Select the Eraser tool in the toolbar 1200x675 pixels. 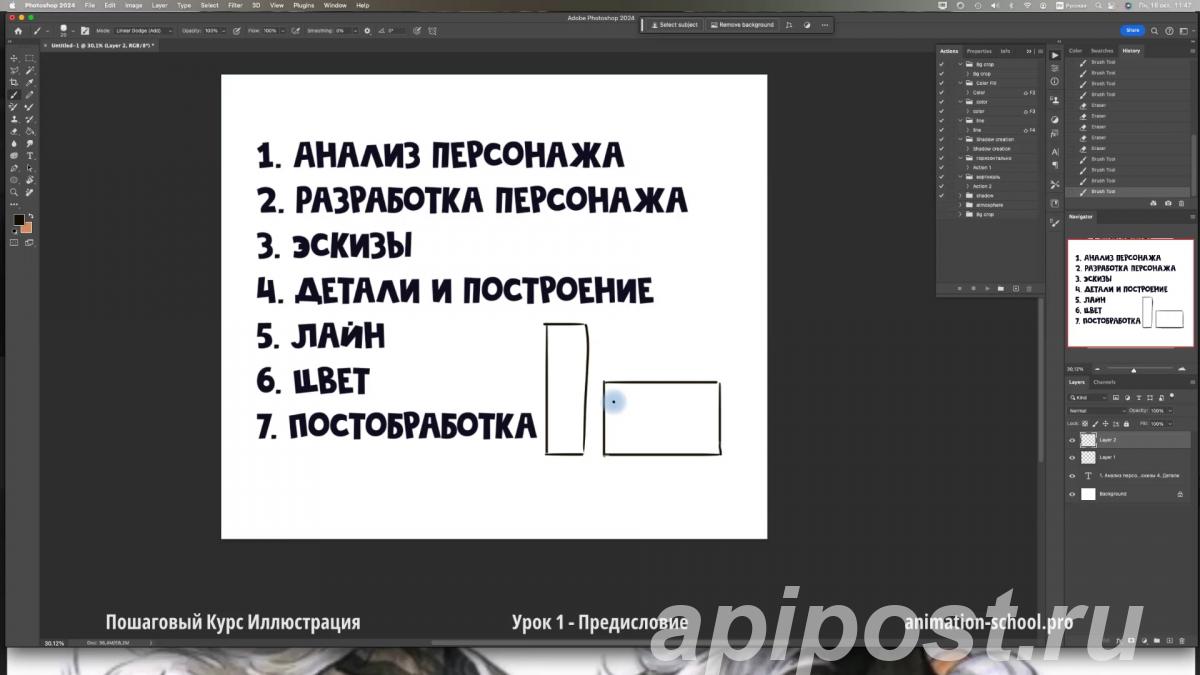(x=14, y=131)
